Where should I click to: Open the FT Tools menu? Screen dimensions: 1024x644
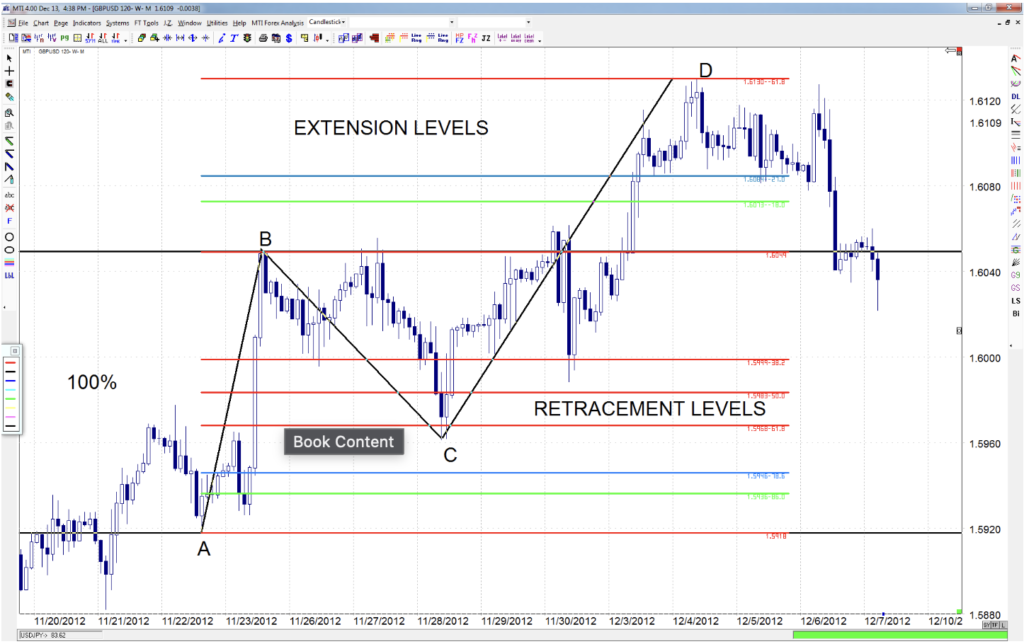click(146, 22)
